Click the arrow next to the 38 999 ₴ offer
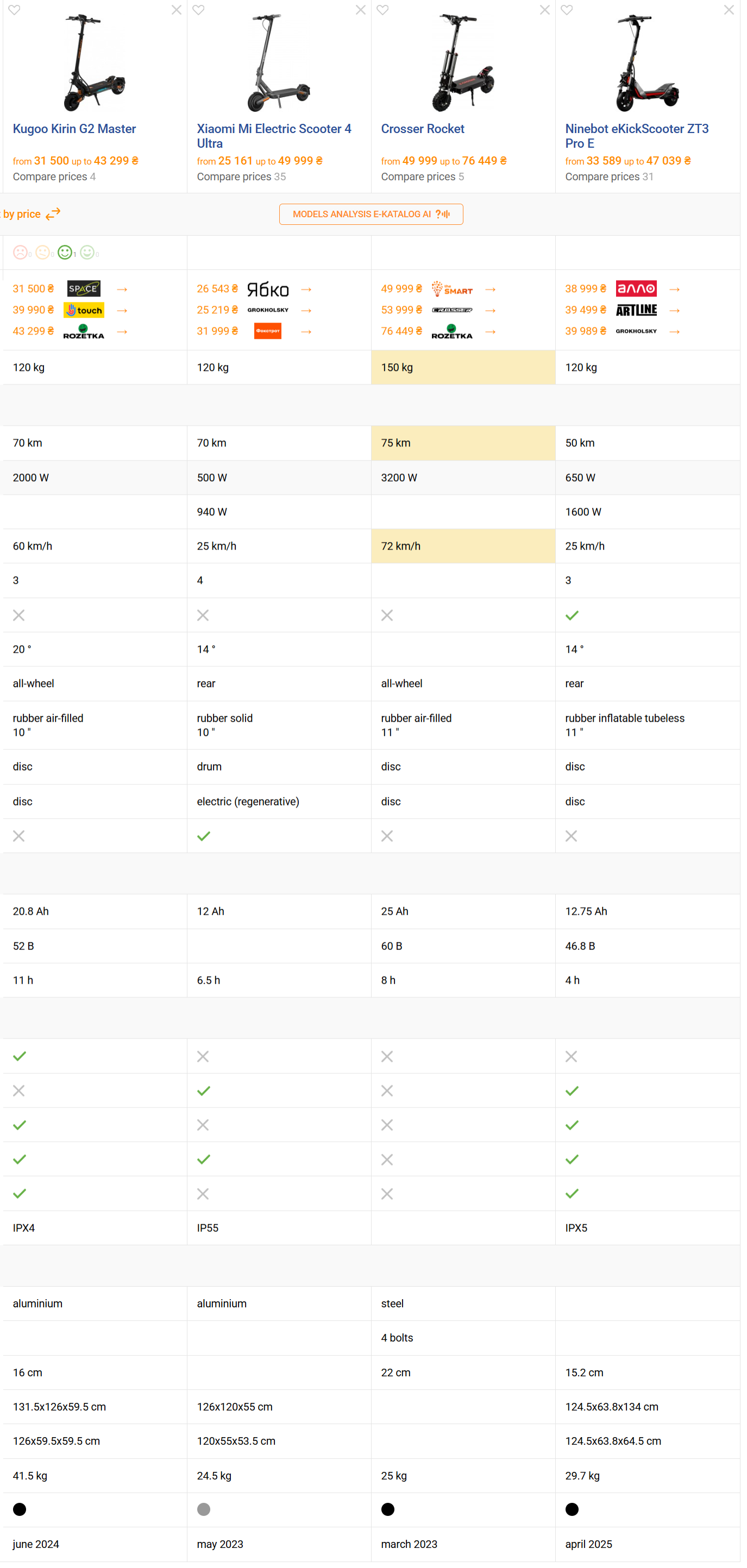Screen dimensions: 747x1568 click(x=675, y=289)
